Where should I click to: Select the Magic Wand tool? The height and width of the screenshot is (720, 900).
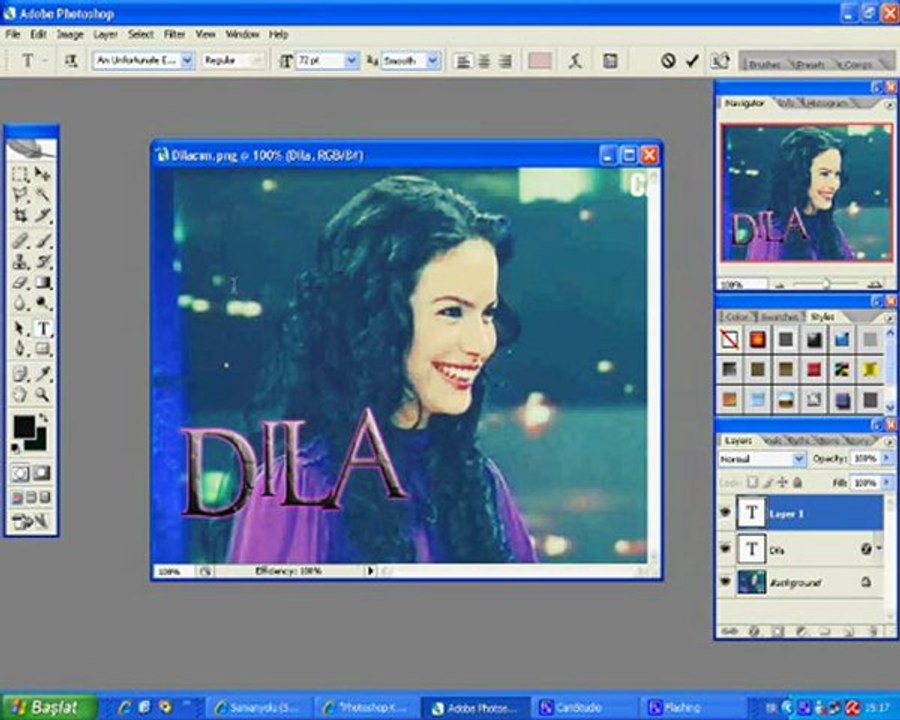pyautogui.click(x=42, y=195)
